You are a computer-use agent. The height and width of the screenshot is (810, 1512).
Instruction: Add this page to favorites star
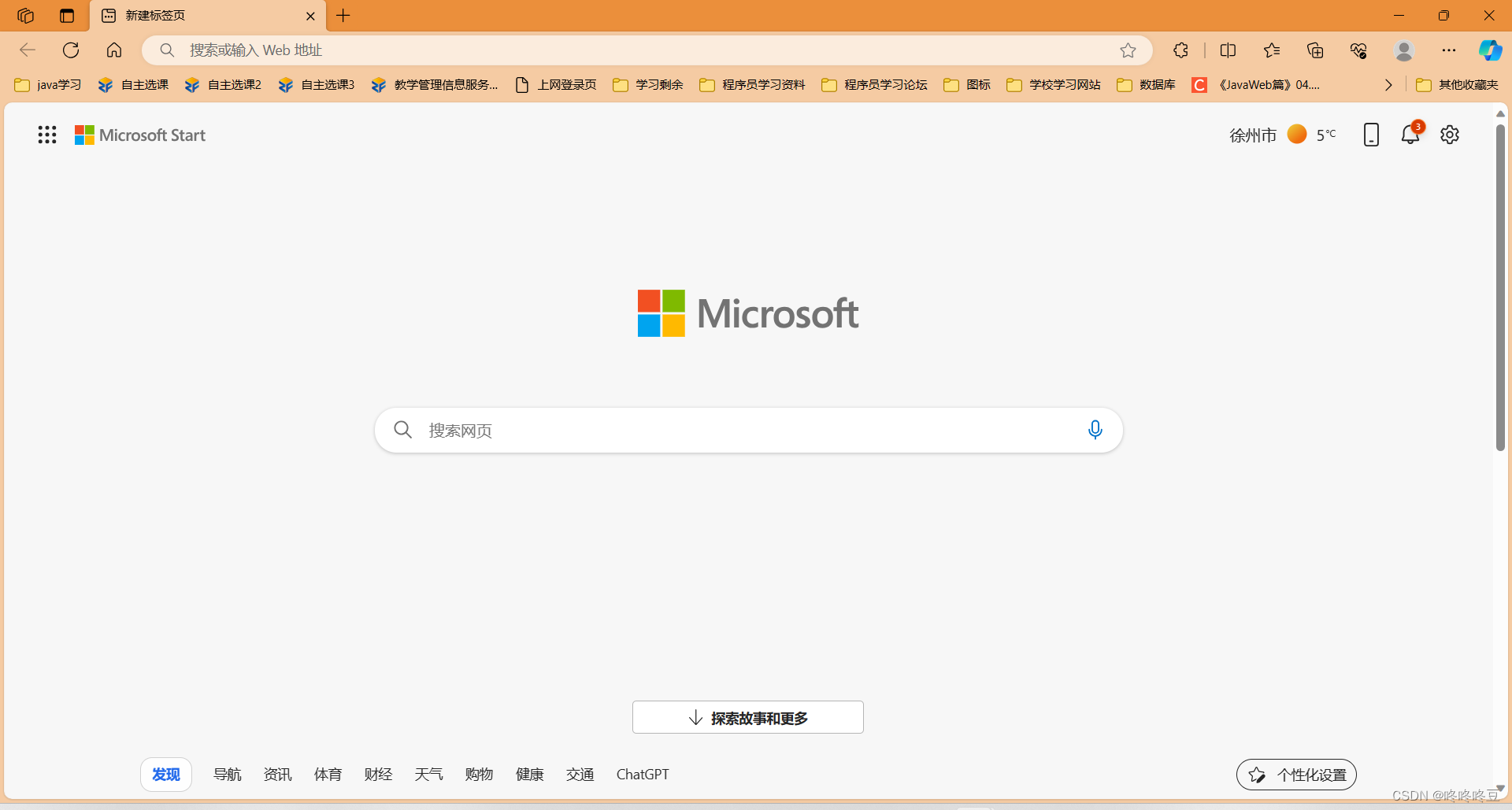click(x=1128, y=50)
